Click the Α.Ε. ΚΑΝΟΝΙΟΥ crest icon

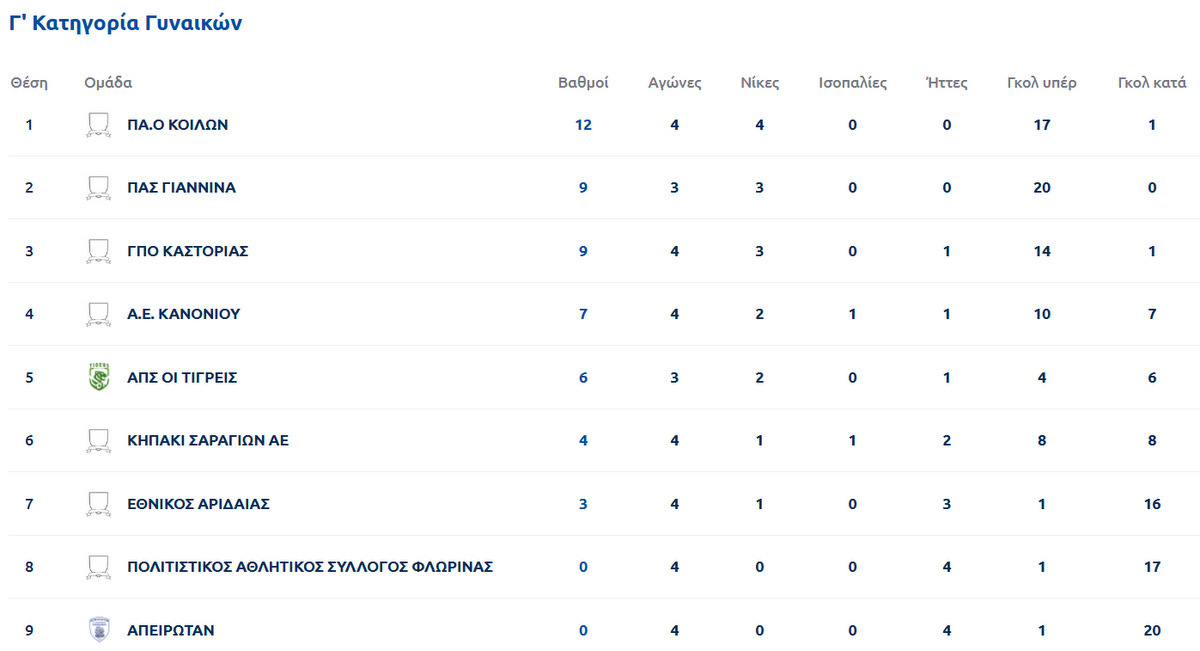[x=98, y=314]
